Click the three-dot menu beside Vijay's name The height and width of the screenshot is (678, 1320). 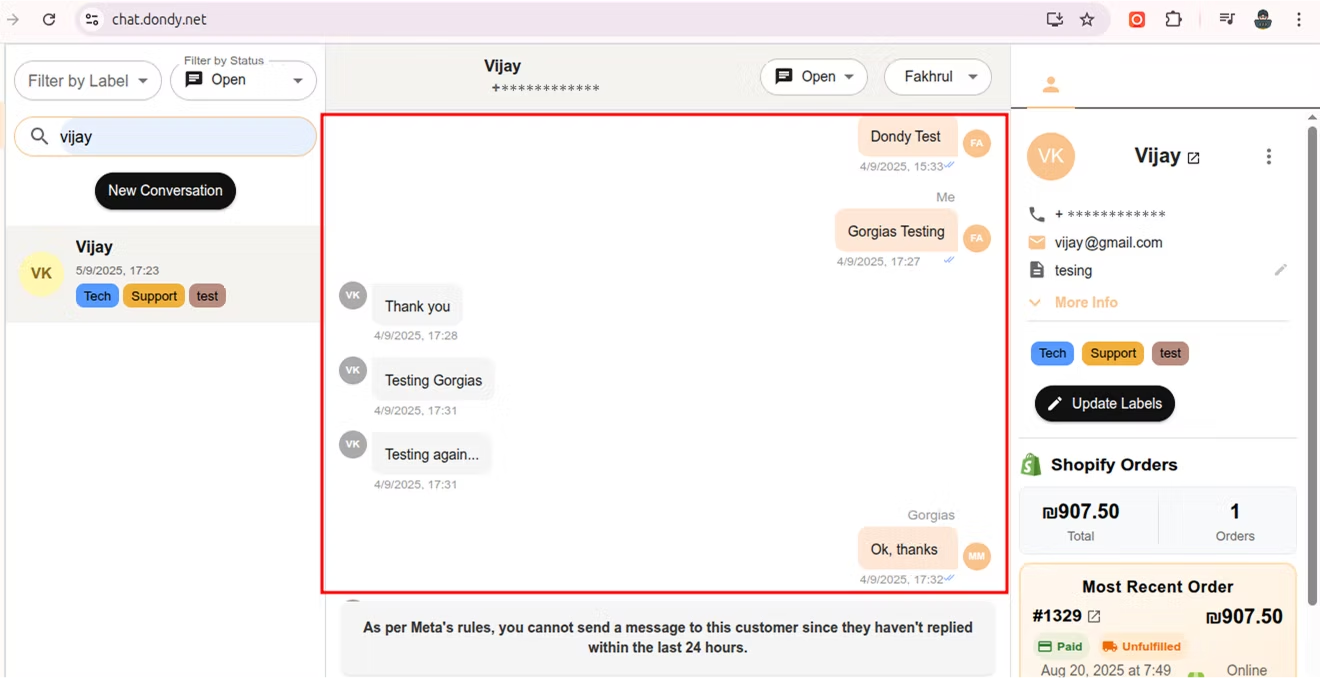coord(1268,157)
